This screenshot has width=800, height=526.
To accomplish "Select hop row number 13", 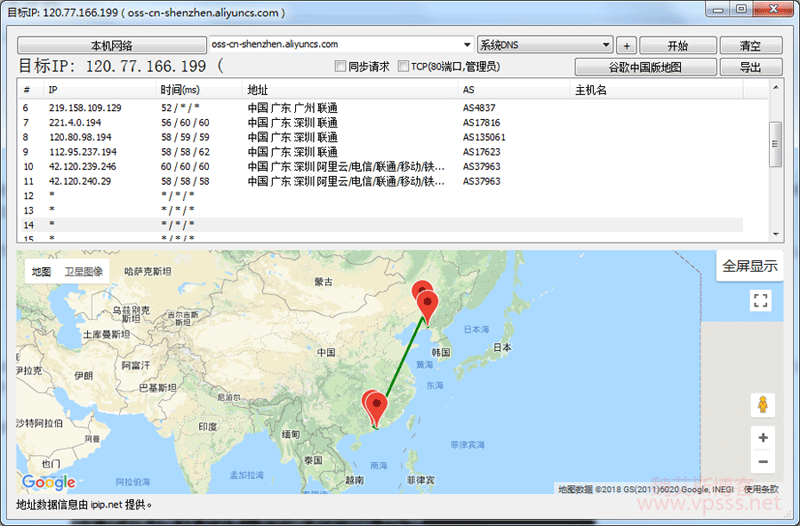I will coord(382,210).
